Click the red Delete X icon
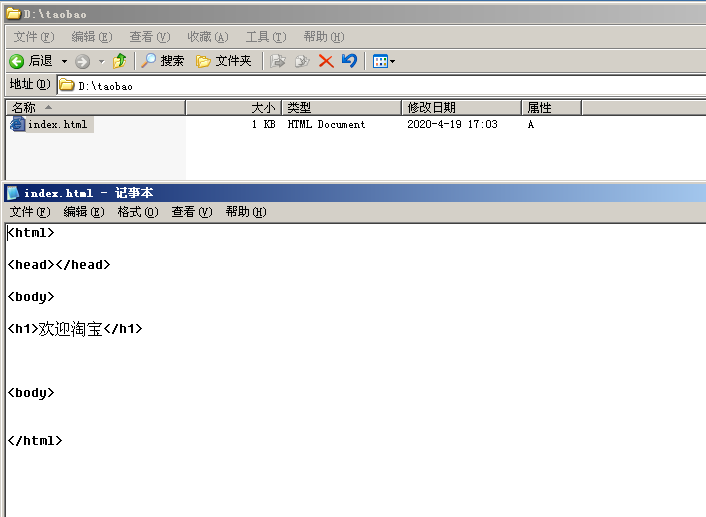Screen dimensions: 706x517 point(326,61)
